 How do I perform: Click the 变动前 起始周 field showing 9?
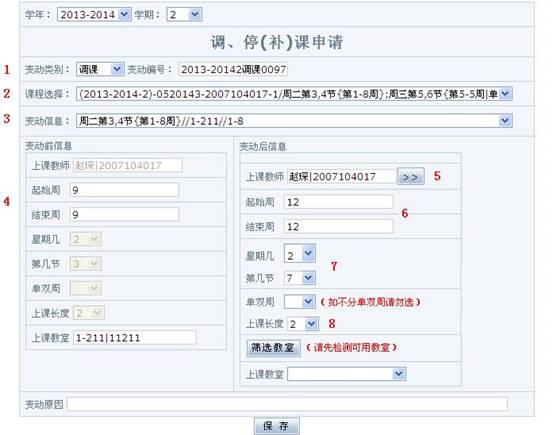click(x=124, y=190)
